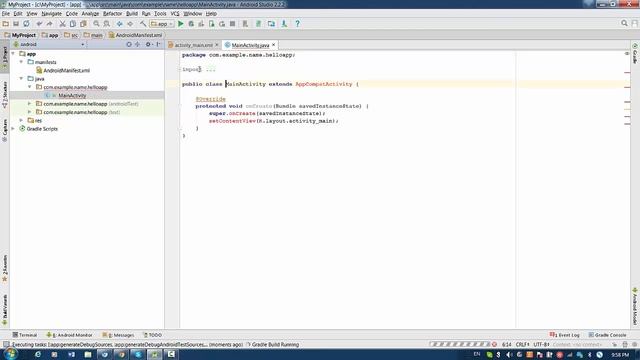Open the Favorites side panel tab
The width and height of the screenshot is (640, 360).
point(5,268)
